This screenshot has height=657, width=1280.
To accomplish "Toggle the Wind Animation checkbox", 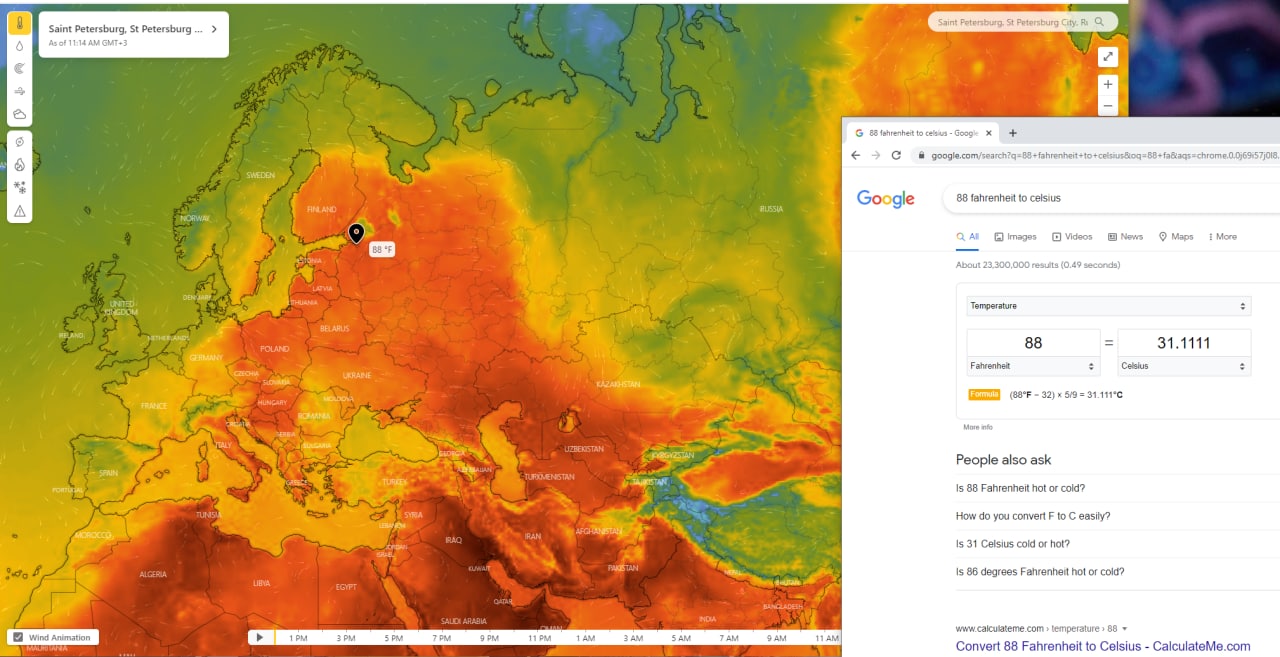I will [x=18, y=637].
